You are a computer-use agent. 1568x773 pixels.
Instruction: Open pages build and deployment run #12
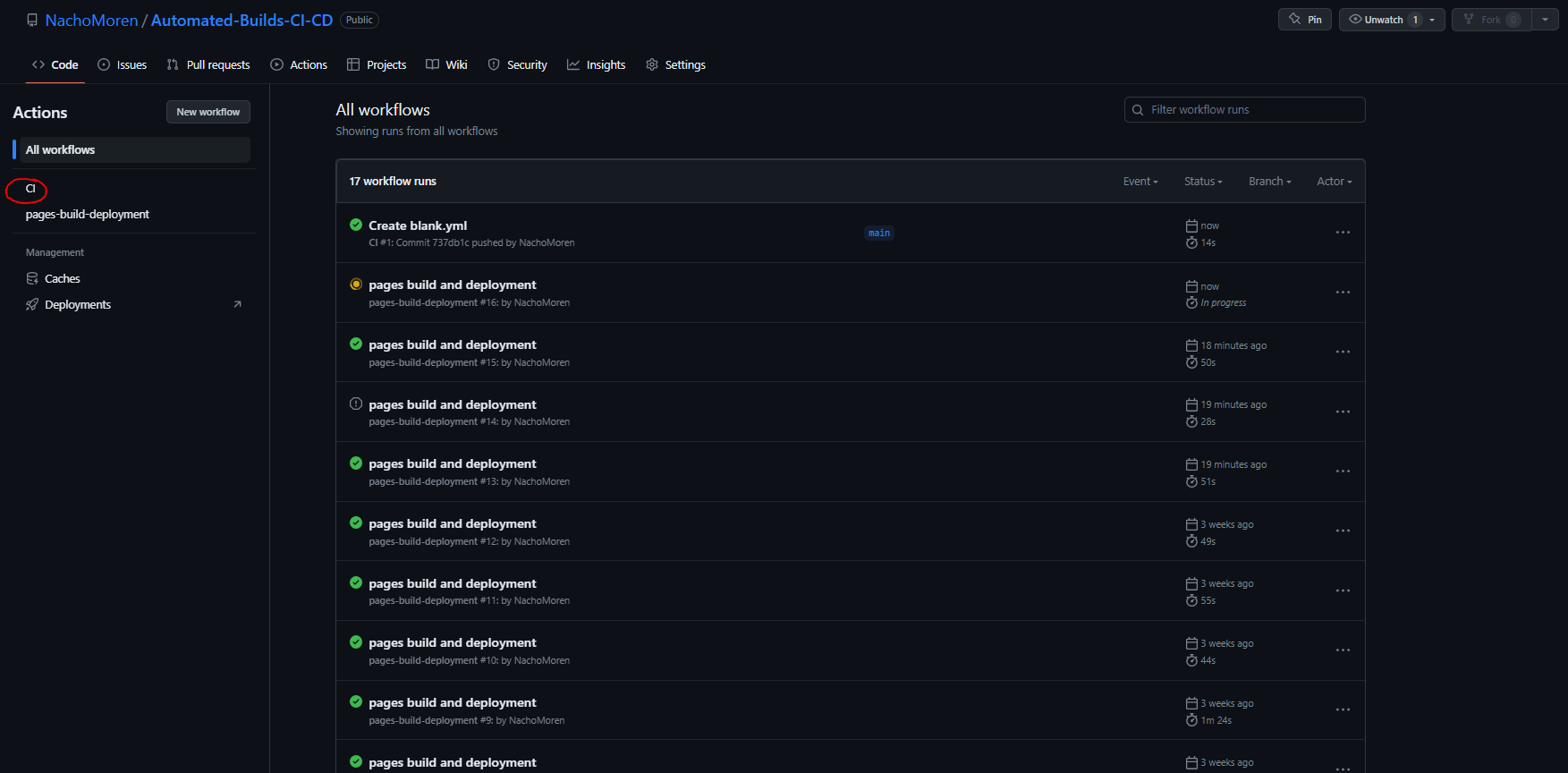click(453, 523)
